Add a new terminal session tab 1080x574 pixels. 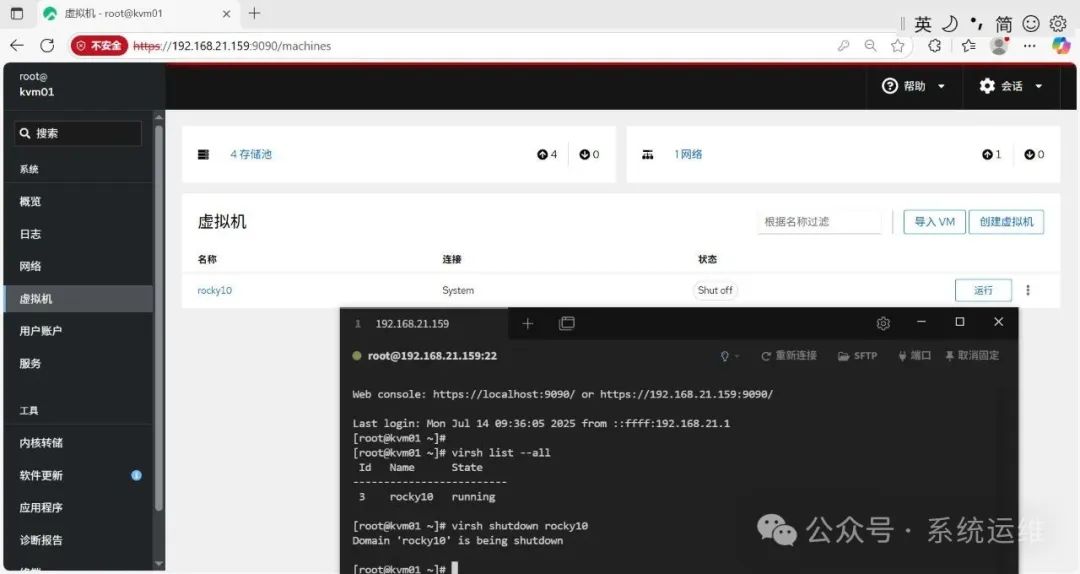(x=528, y=323)
